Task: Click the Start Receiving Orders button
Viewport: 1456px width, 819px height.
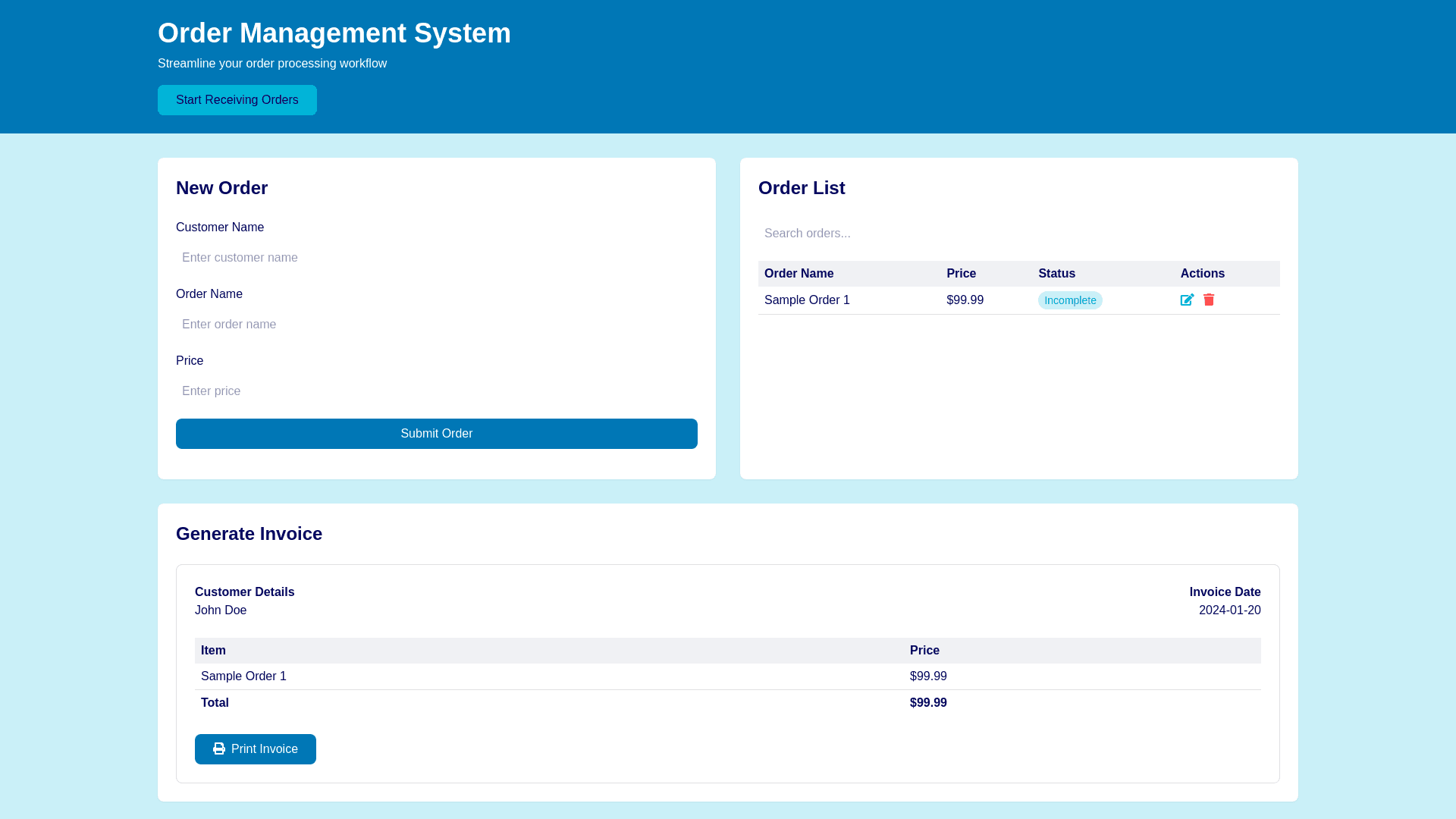Action: tap(237, 99)
